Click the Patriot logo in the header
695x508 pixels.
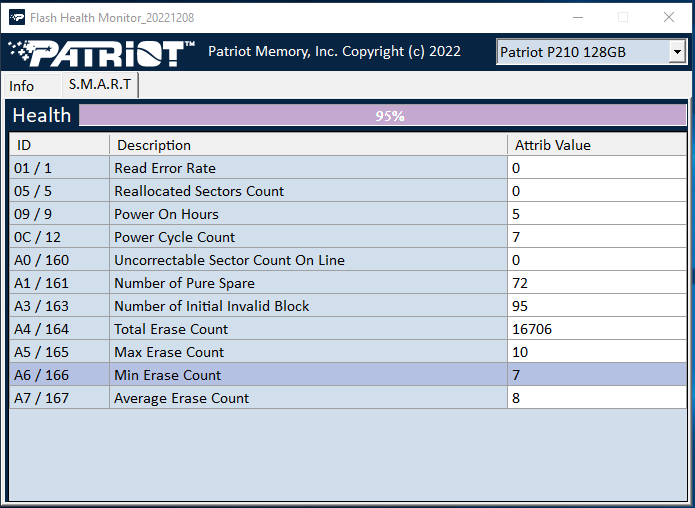point(101,53)
